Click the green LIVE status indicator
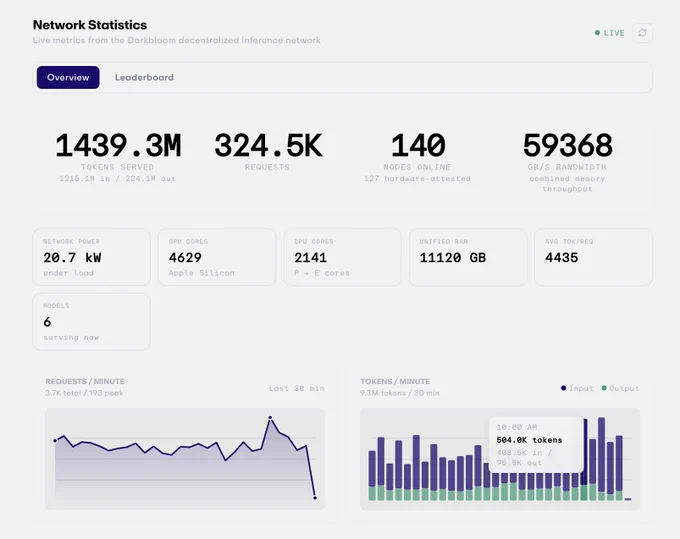The width and height of the screenshot is (680, 539). 609,33
